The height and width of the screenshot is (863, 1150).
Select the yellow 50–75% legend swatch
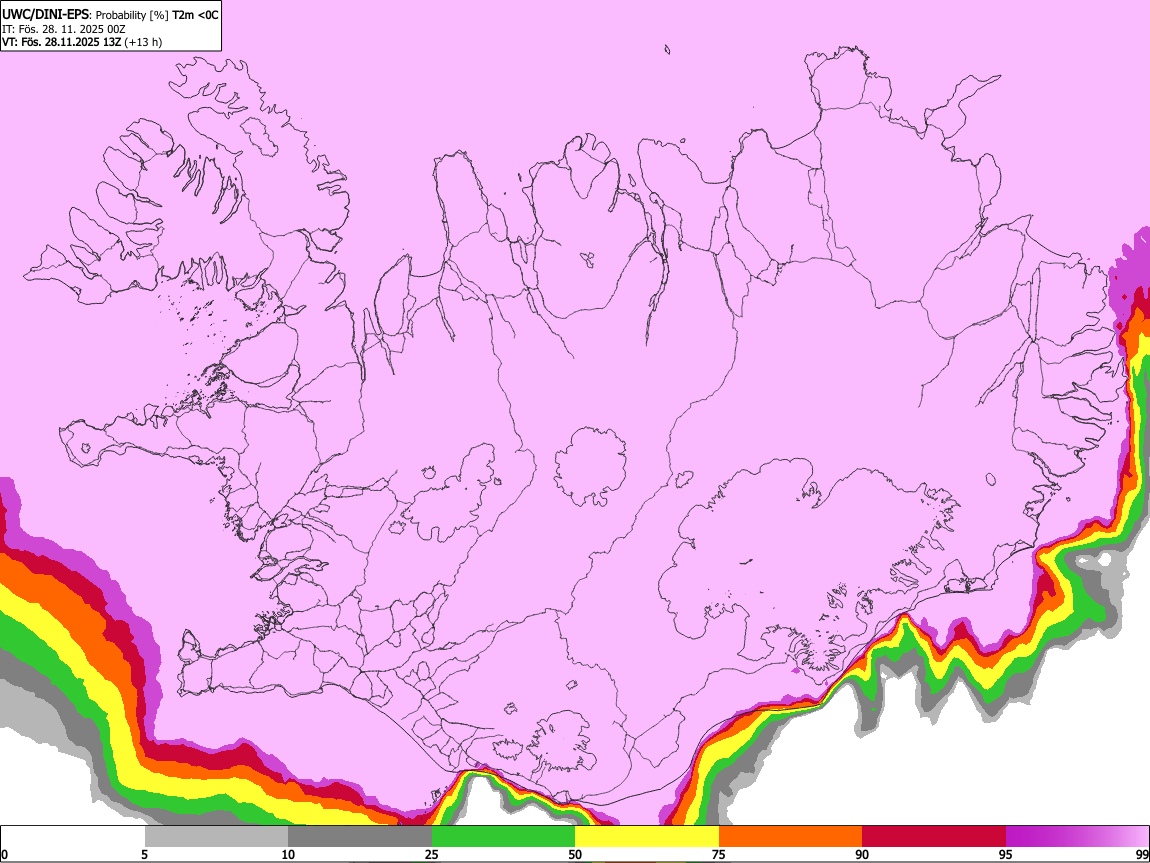(647, 836)
